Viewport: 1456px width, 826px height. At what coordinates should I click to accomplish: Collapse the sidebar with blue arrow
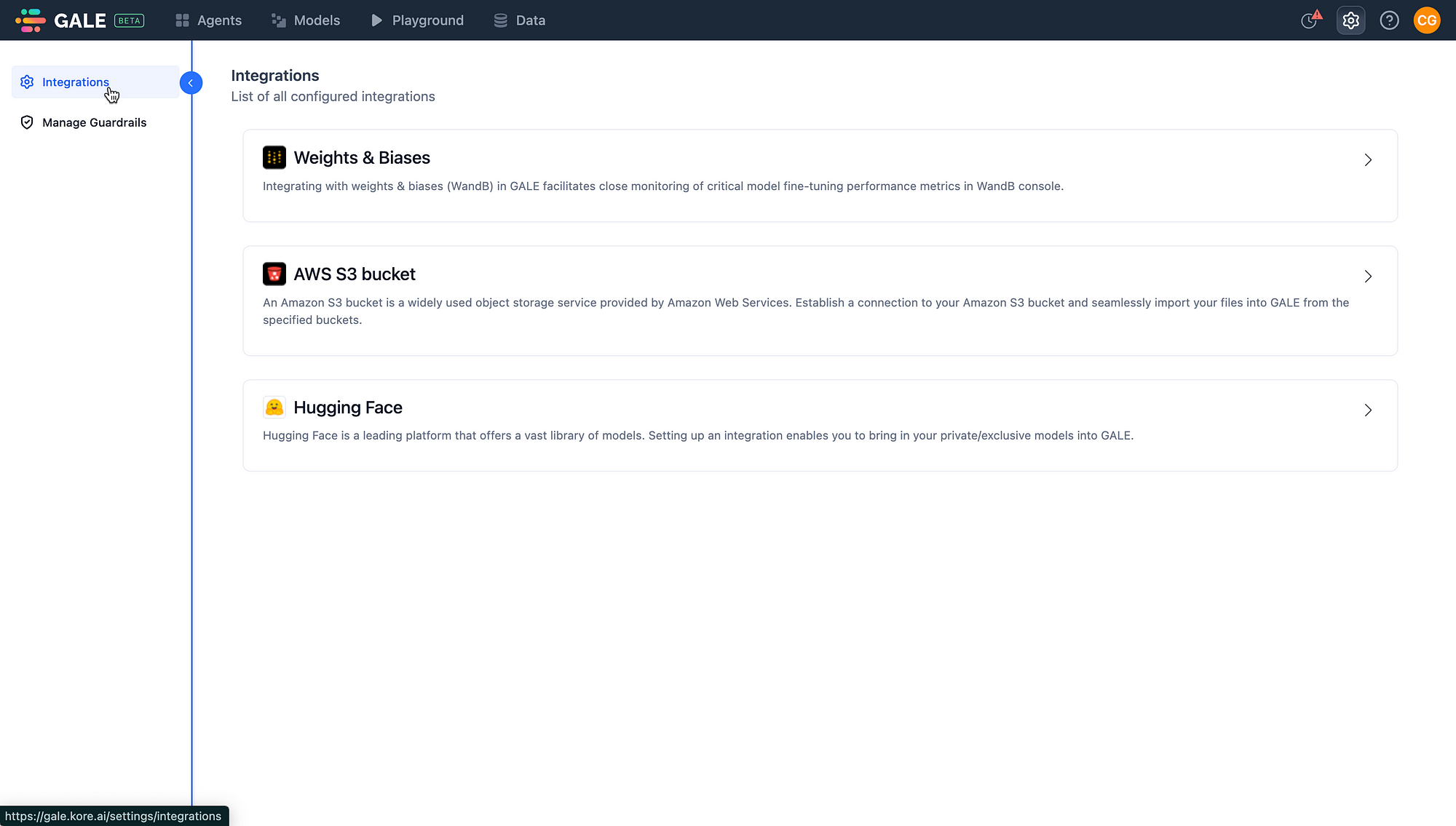[191, 83]
